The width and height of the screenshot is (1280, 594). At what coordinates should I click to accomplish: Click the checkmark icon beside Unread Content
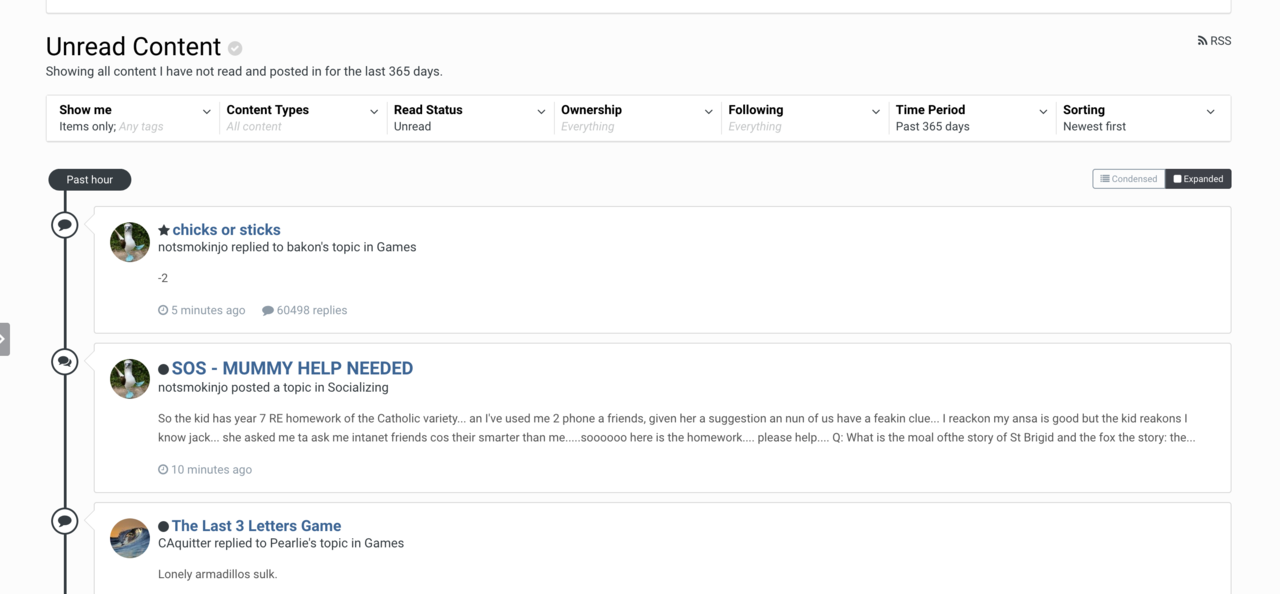tap(235, 48)
